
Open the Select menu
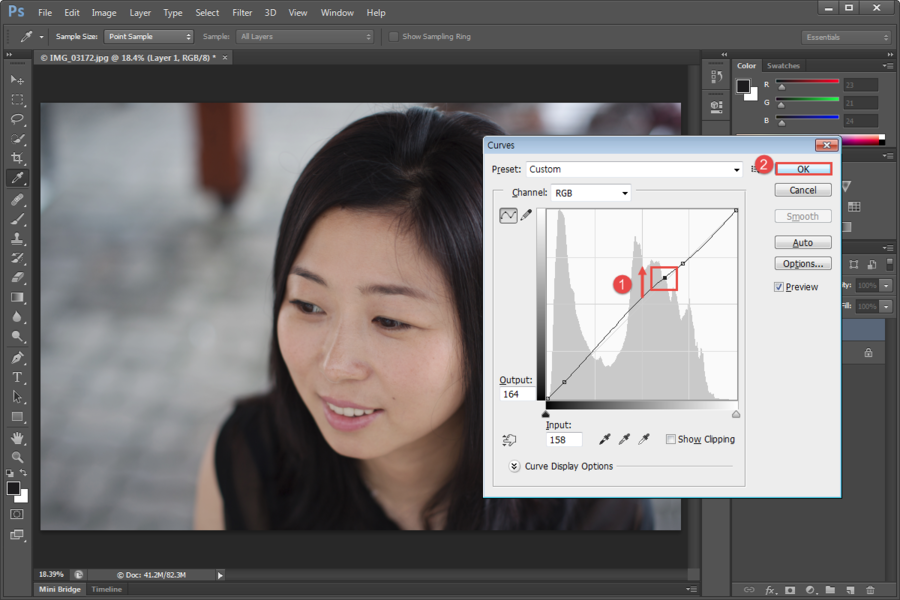[x=207, y=13]
